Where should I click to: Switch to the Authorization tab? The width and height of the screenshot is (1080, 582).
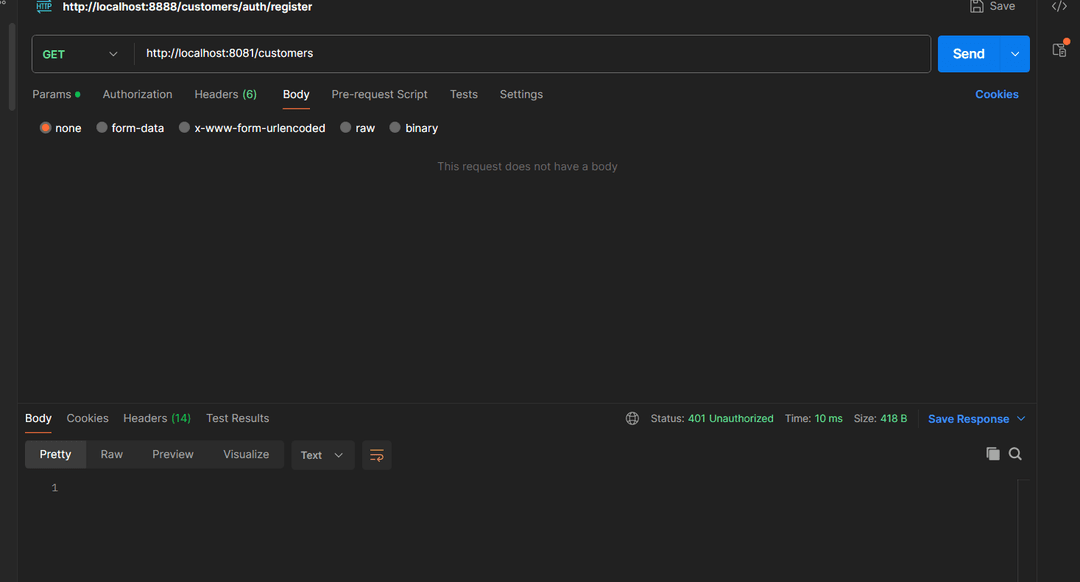coord(137,94)
